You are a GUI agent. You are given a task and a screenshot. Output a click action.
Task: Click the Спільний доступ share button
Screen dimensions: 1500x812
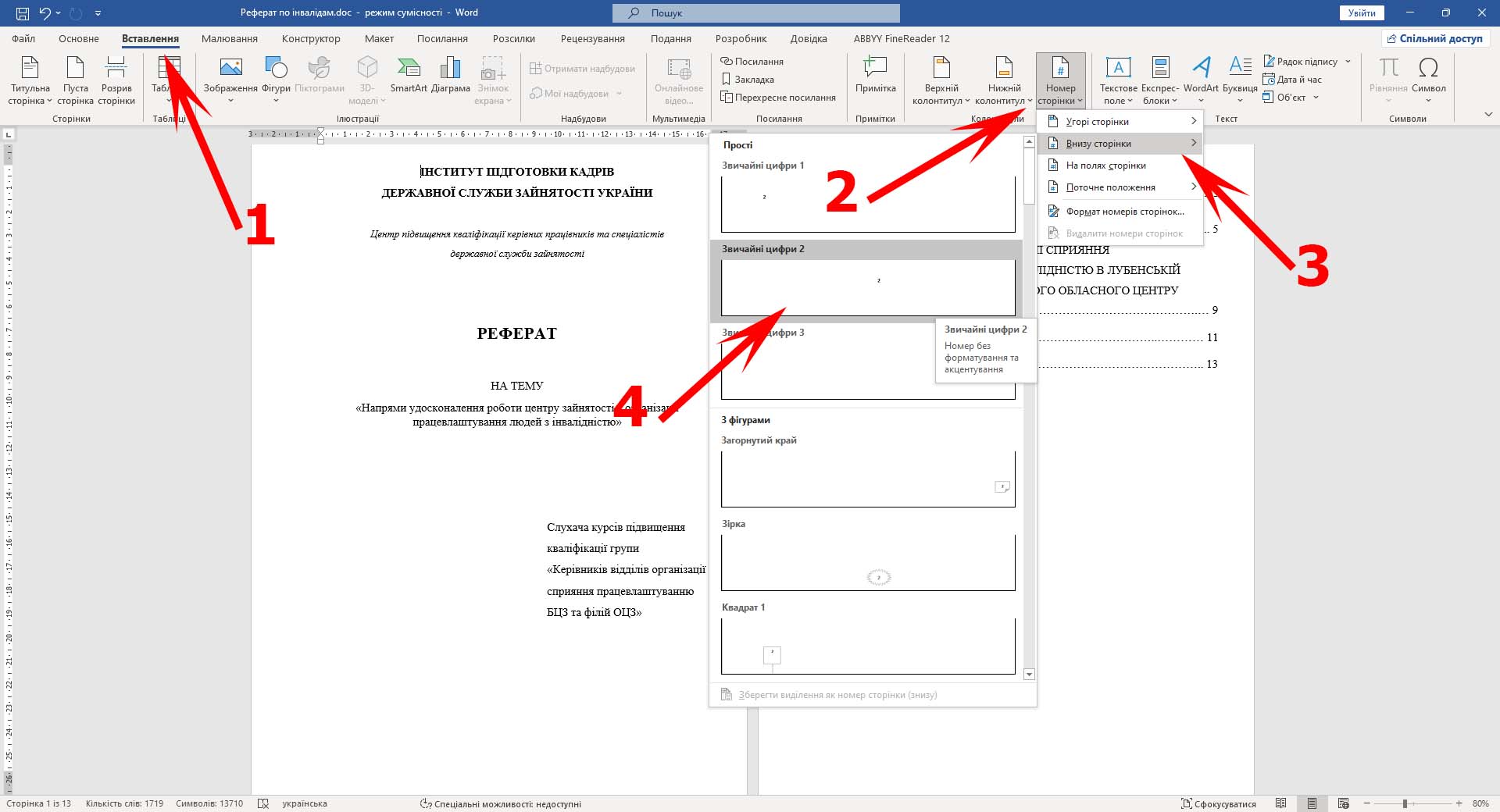click(x=1435, y=38)
